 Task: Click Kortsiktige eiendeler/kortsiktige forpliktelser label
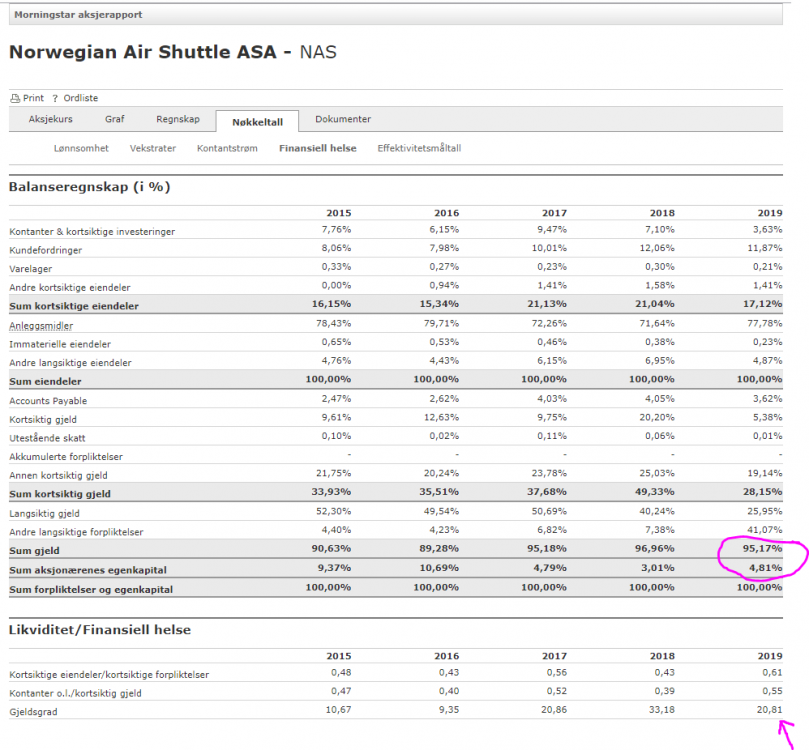(x=109, y=675)
